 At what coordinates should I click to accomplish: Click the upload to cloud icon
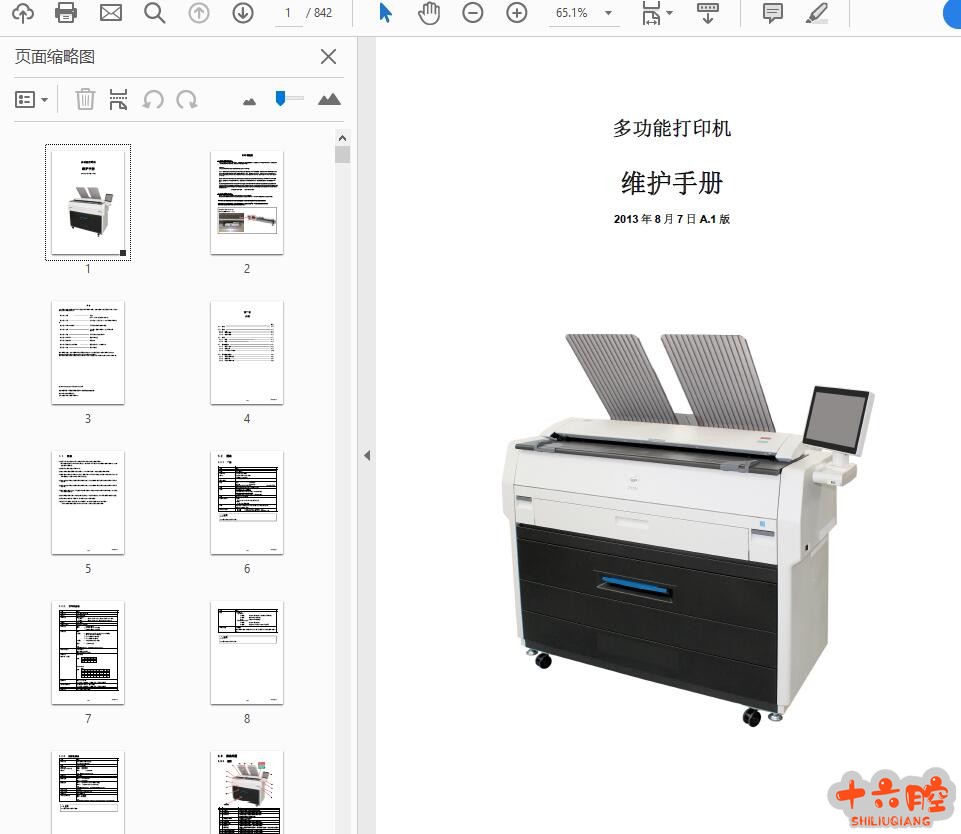coord(22,13)
